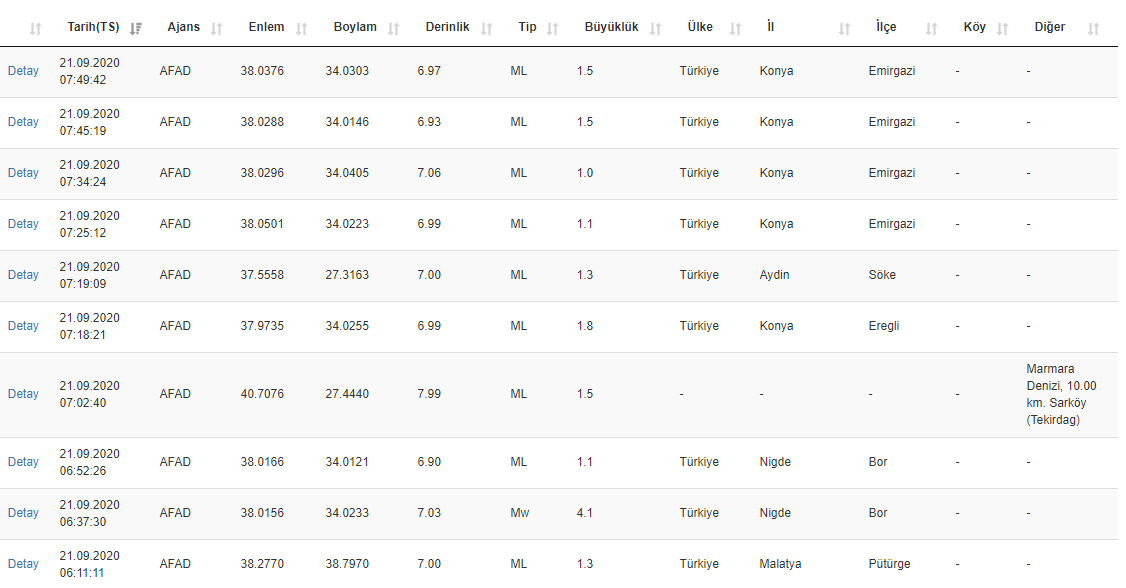Open Detay link for Söke Aydin event
1126x588 pixels.
[23, 275]
